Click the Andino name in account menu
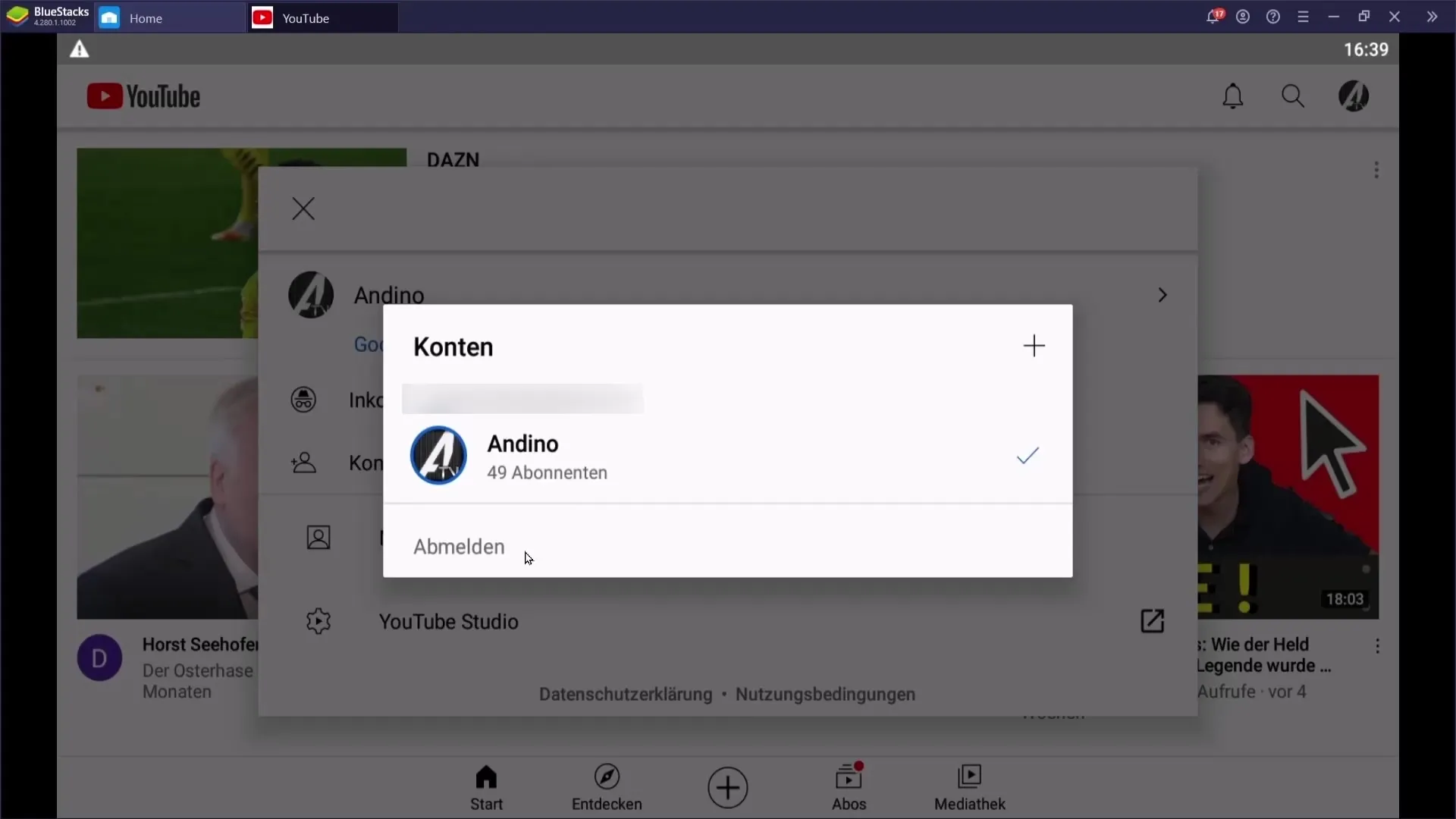The height and width of the screenshot is (819, 1456). [389, 294]
